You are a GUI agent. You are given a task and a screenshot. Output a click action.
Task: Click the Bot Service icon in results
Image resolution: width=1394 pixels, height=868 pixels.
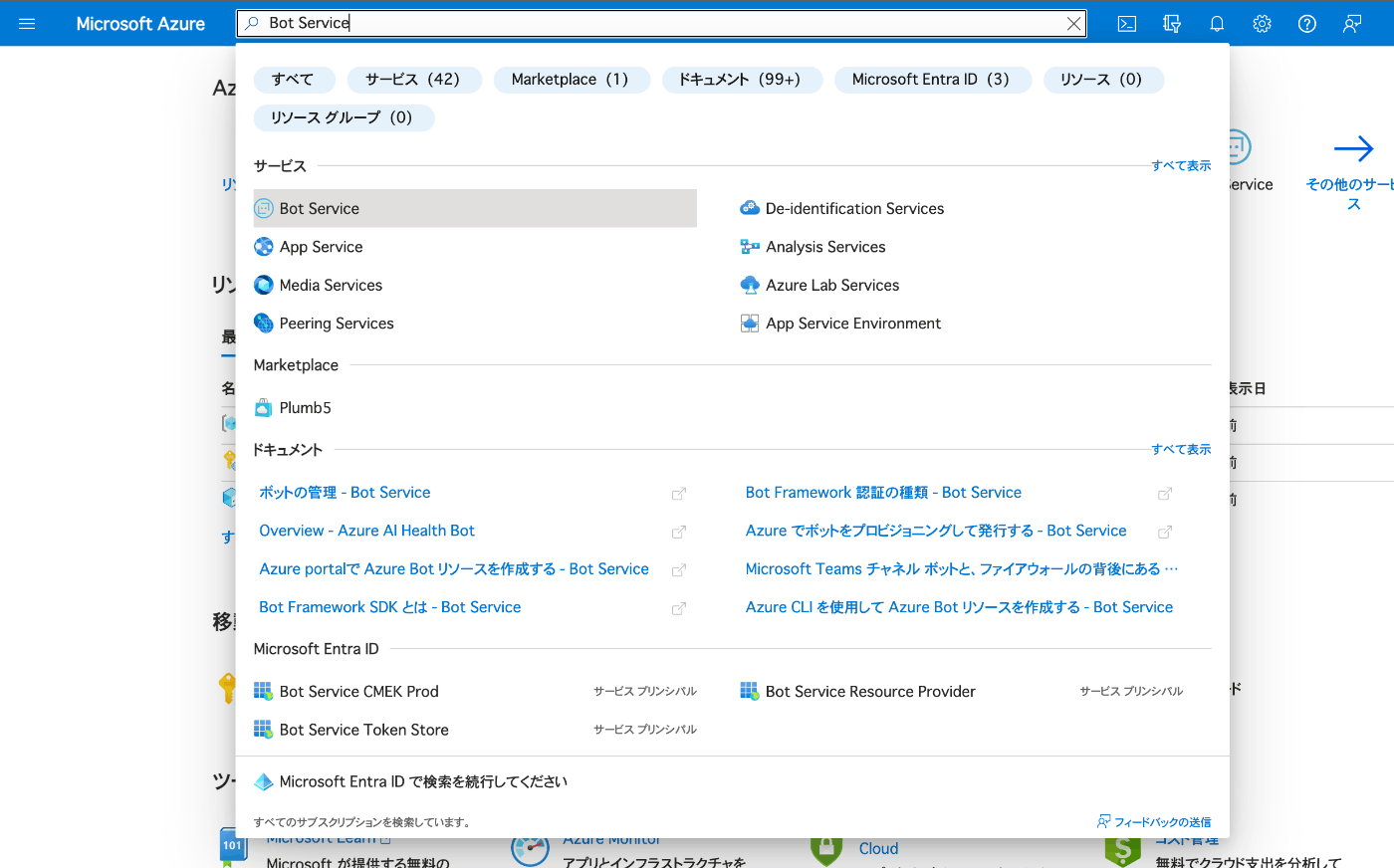pos(264,208)
